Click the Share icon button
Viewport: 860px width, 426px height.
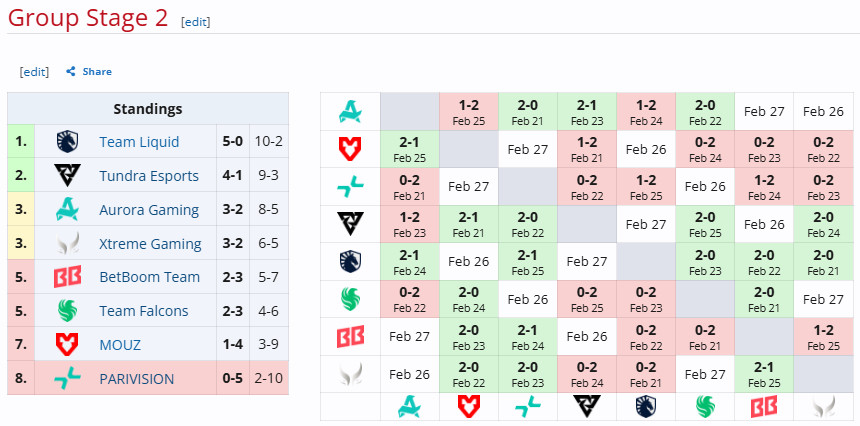pos(71,72)
